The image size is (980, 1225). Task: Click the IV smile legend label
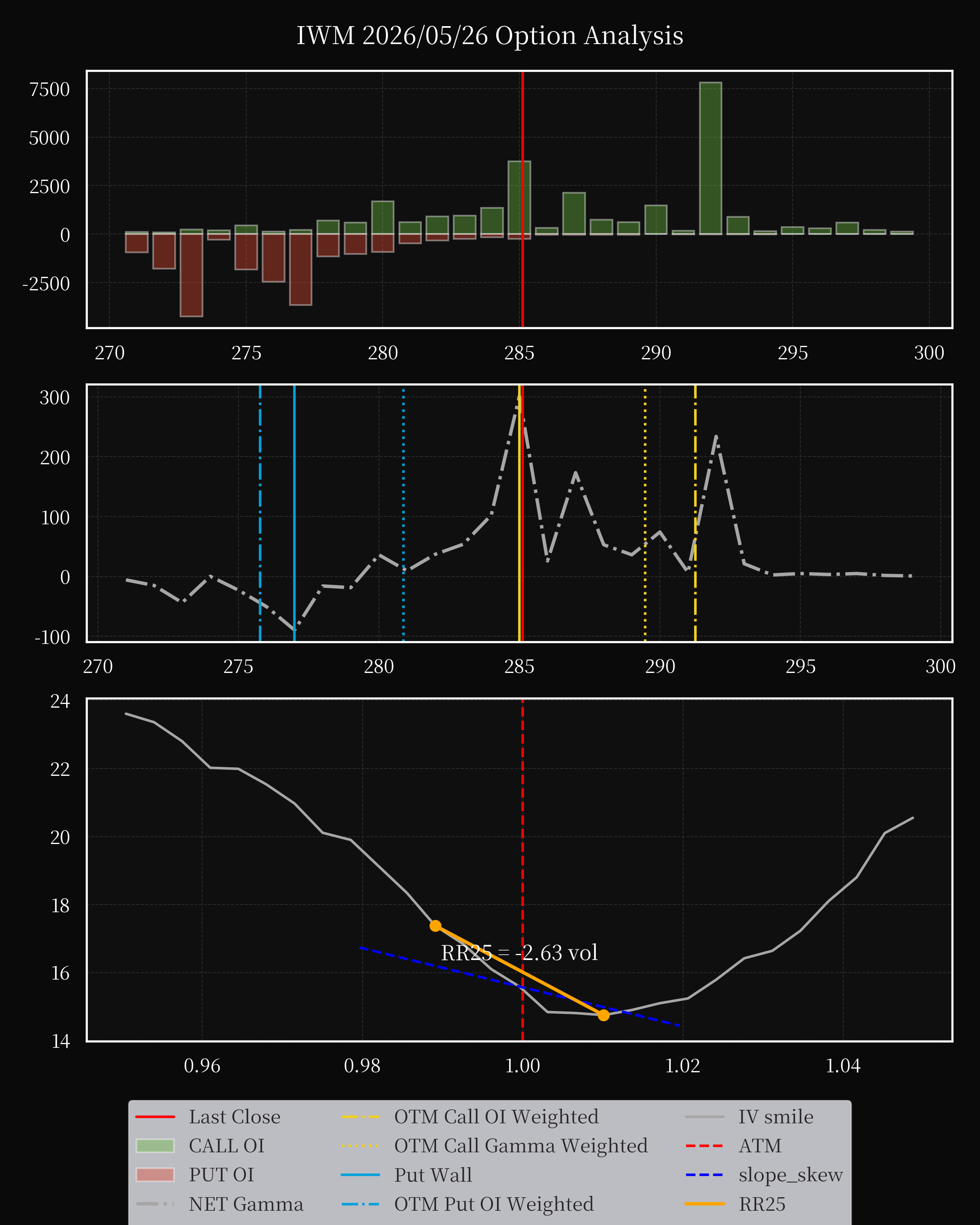click(776, 1117)
